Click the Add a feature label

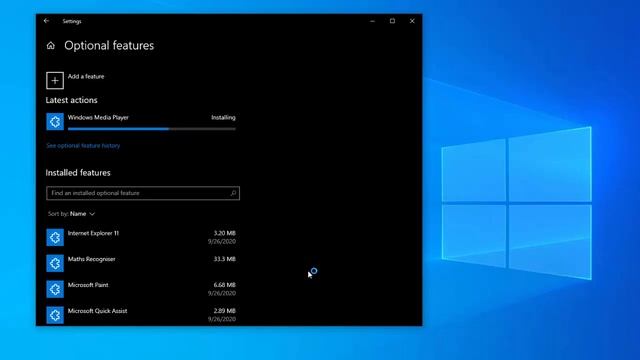(x=86, y=76)
